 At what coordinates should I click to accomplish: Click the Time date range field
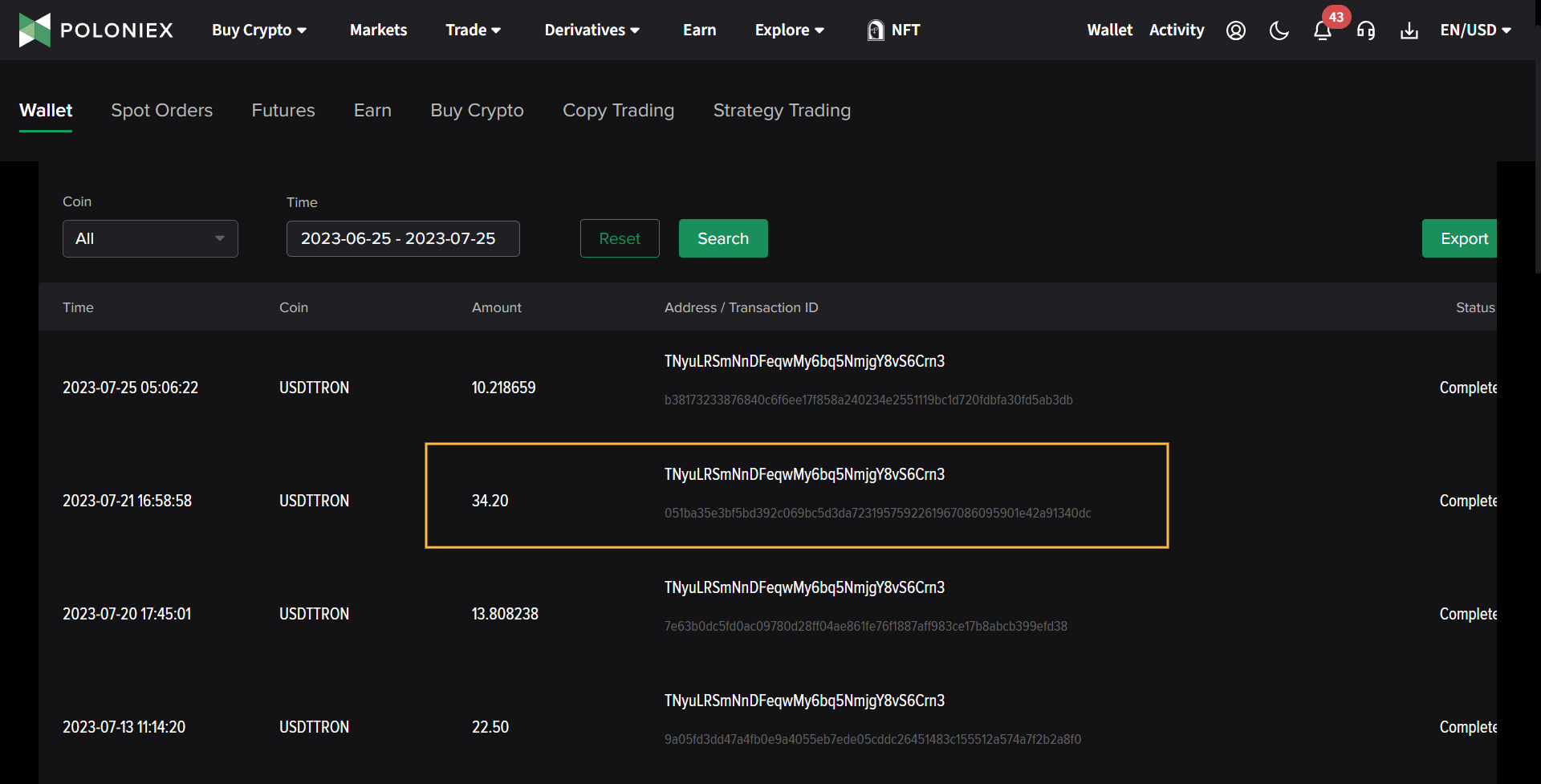[x=403, y=238]
